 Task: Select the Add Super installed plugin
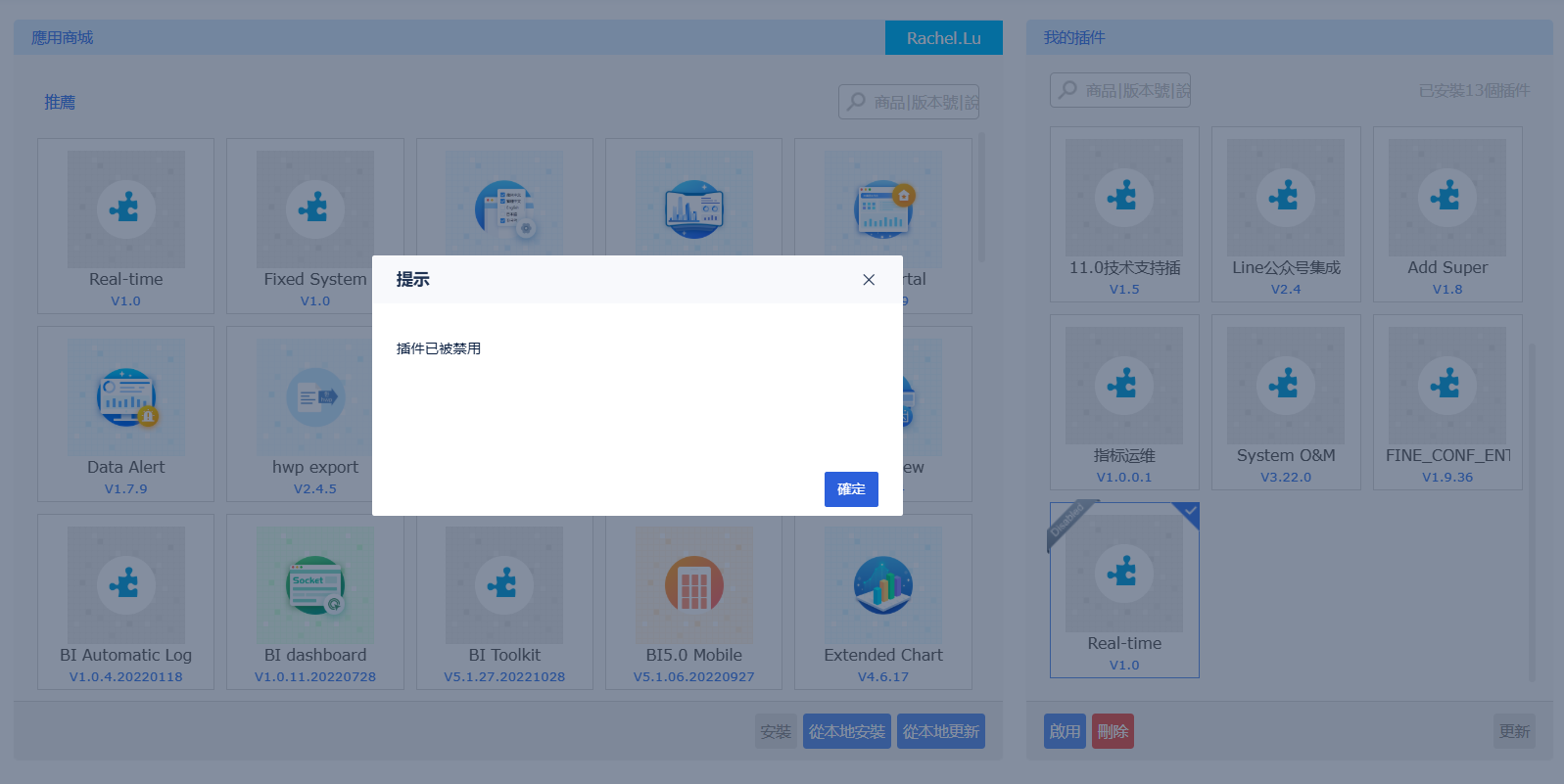(1447, 214)
